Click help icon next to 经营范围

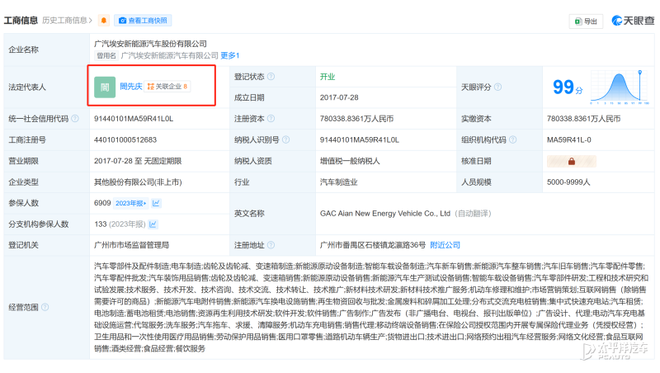45,307
